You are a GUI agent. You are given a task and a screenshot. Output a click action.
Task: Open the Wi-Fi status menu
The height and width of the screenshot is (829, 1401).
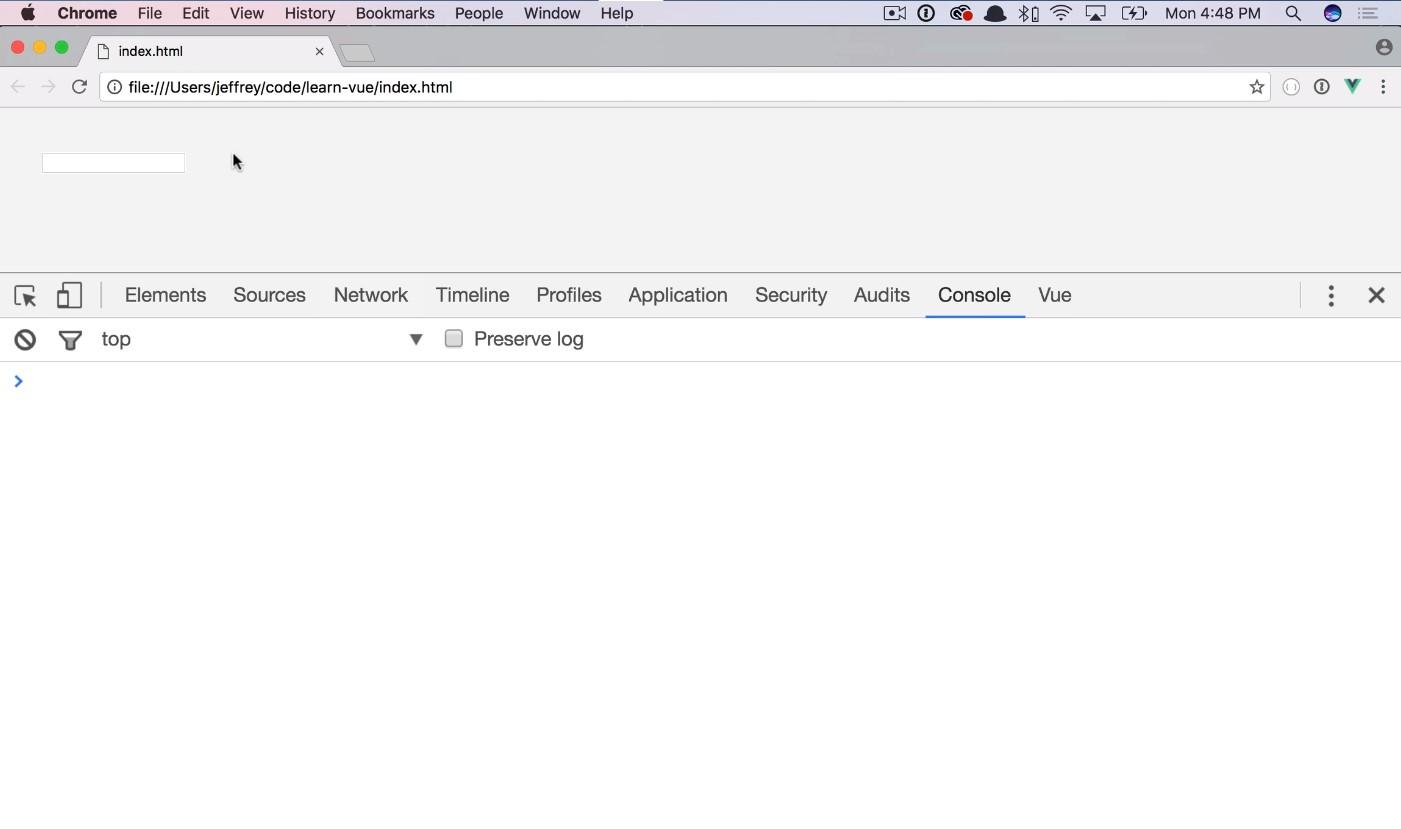click(x=1061, y=13)
